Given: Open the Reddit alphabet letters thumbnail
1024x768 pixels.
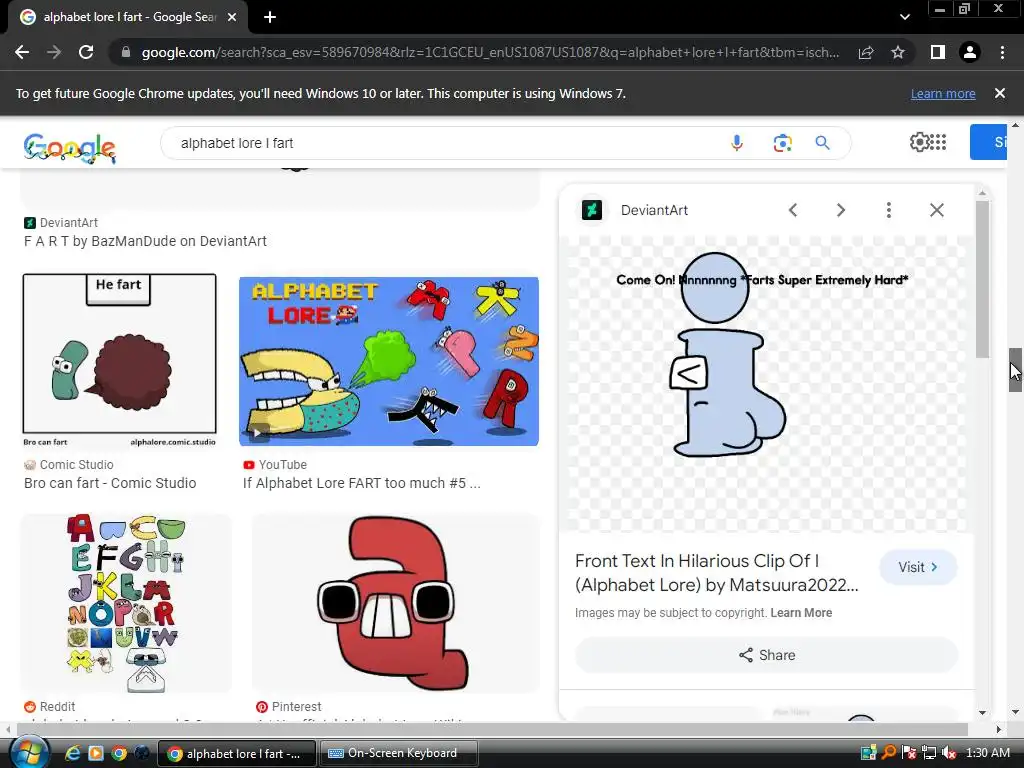Looking at the screenshot, I should click(126, 603).
